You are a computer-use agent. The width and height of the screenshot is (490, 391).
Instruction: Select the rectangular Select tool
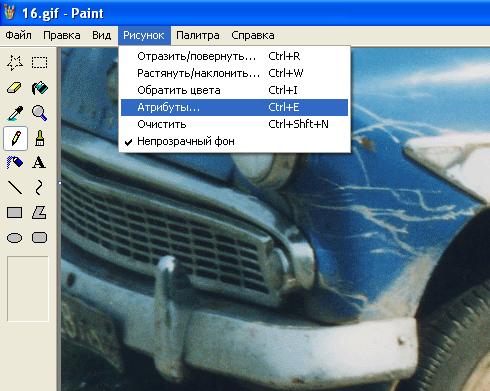pyautogui.click(x=39, y=63)
